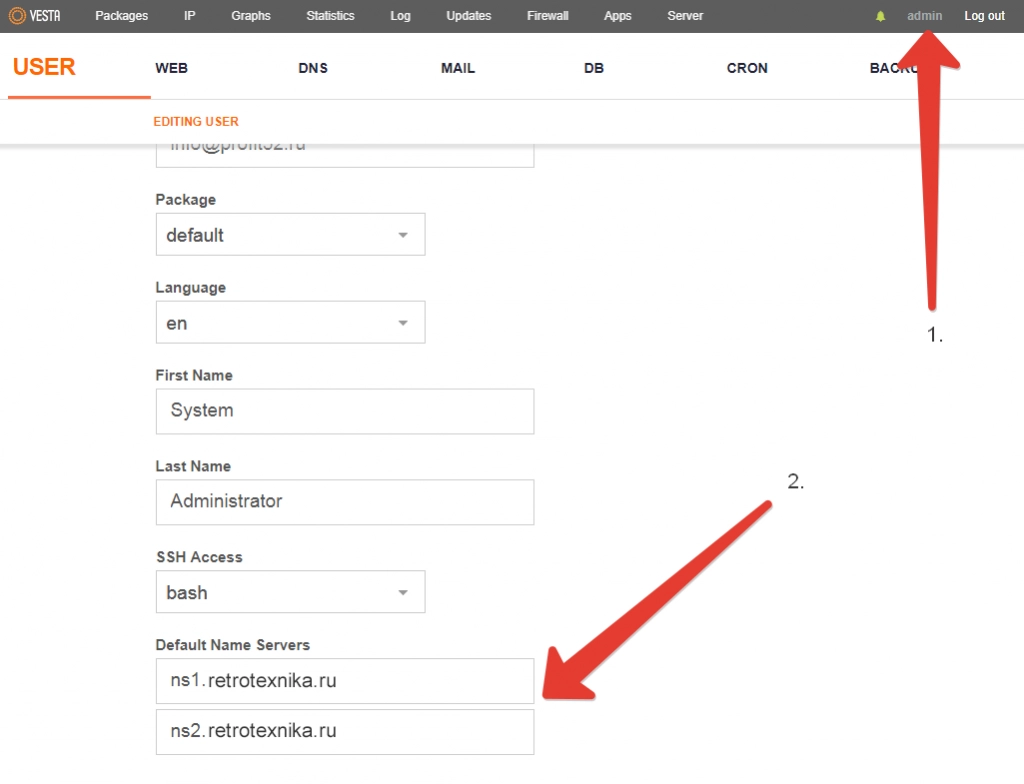Expand the Package dropdown
Image resolution: width=1024 pixels, height=784 pixels.
pos(290,235)
